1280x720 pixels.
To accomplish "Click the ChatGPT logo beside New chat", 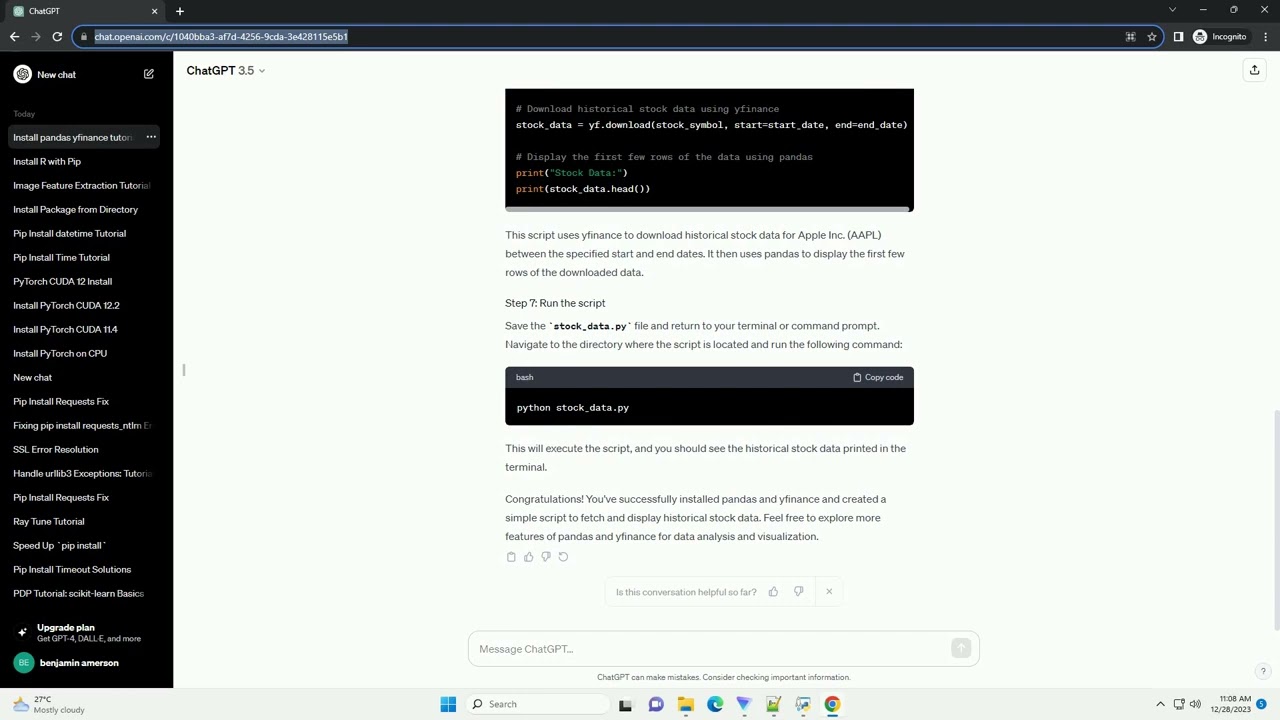I will point(22,75).
